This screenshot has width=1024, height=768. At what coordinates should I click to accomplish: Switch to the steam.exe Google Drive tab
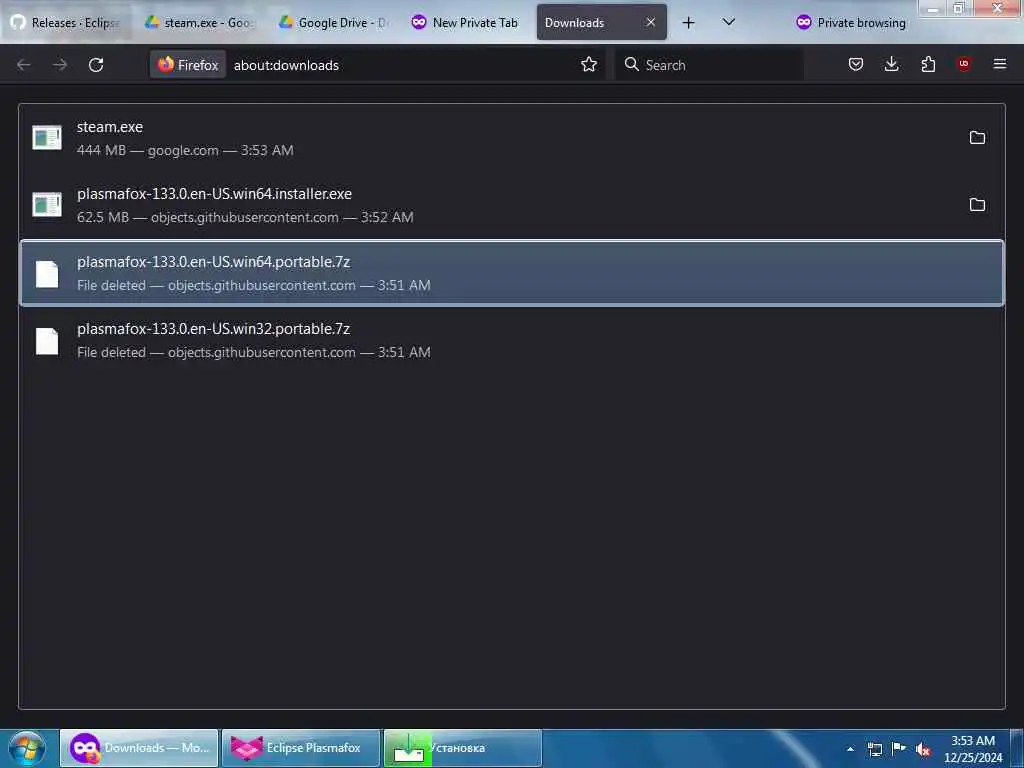tap(200, 23)
